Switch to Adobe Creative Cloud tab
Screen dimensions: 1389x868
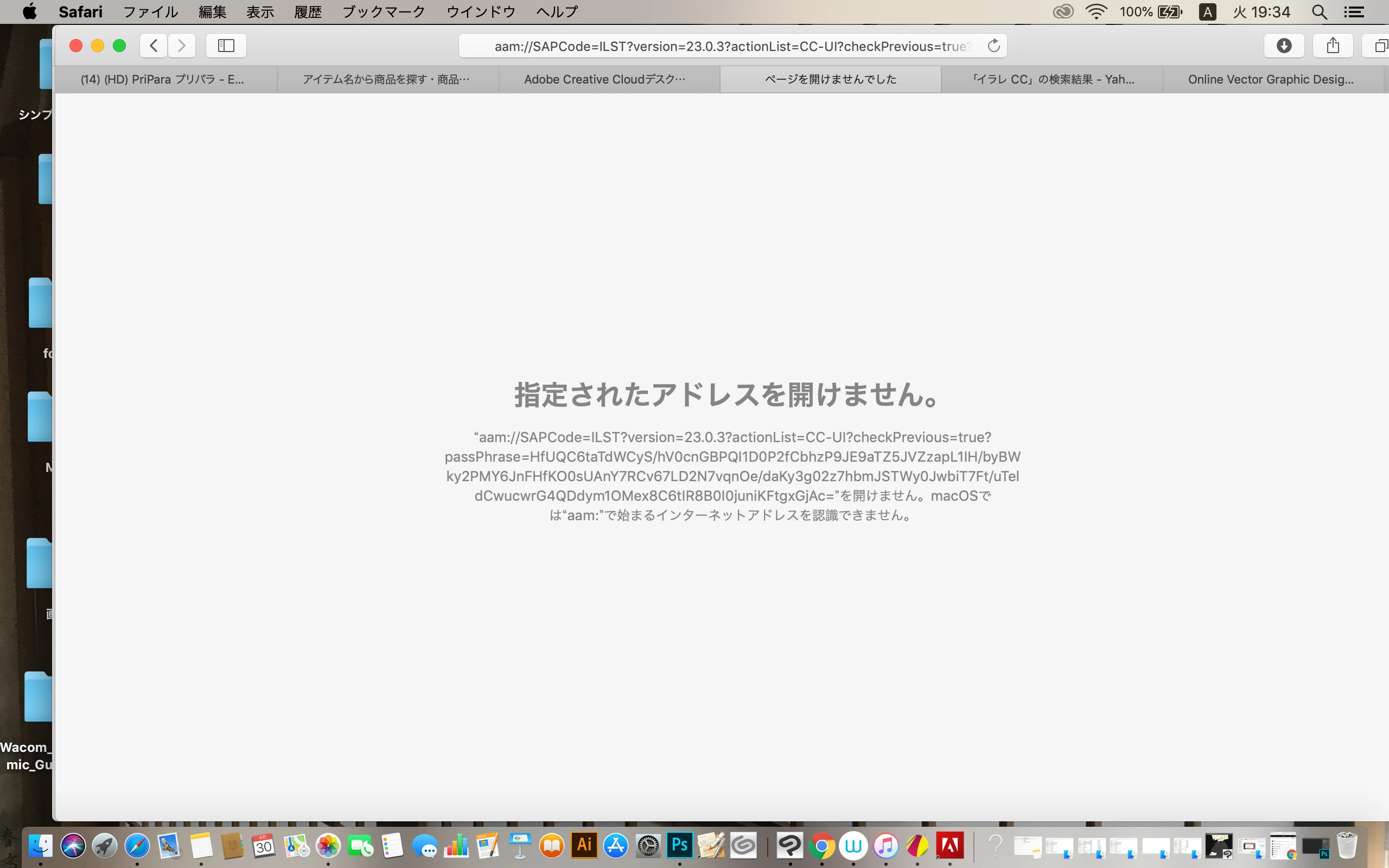pos(604,79)
